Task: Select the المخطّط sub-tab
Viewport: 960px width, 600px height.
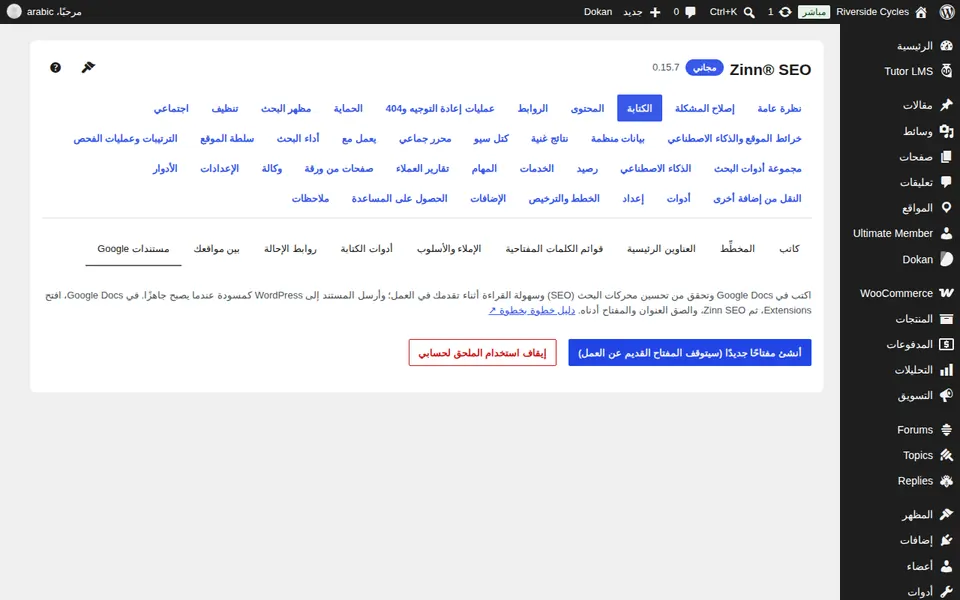Action: 737,249
